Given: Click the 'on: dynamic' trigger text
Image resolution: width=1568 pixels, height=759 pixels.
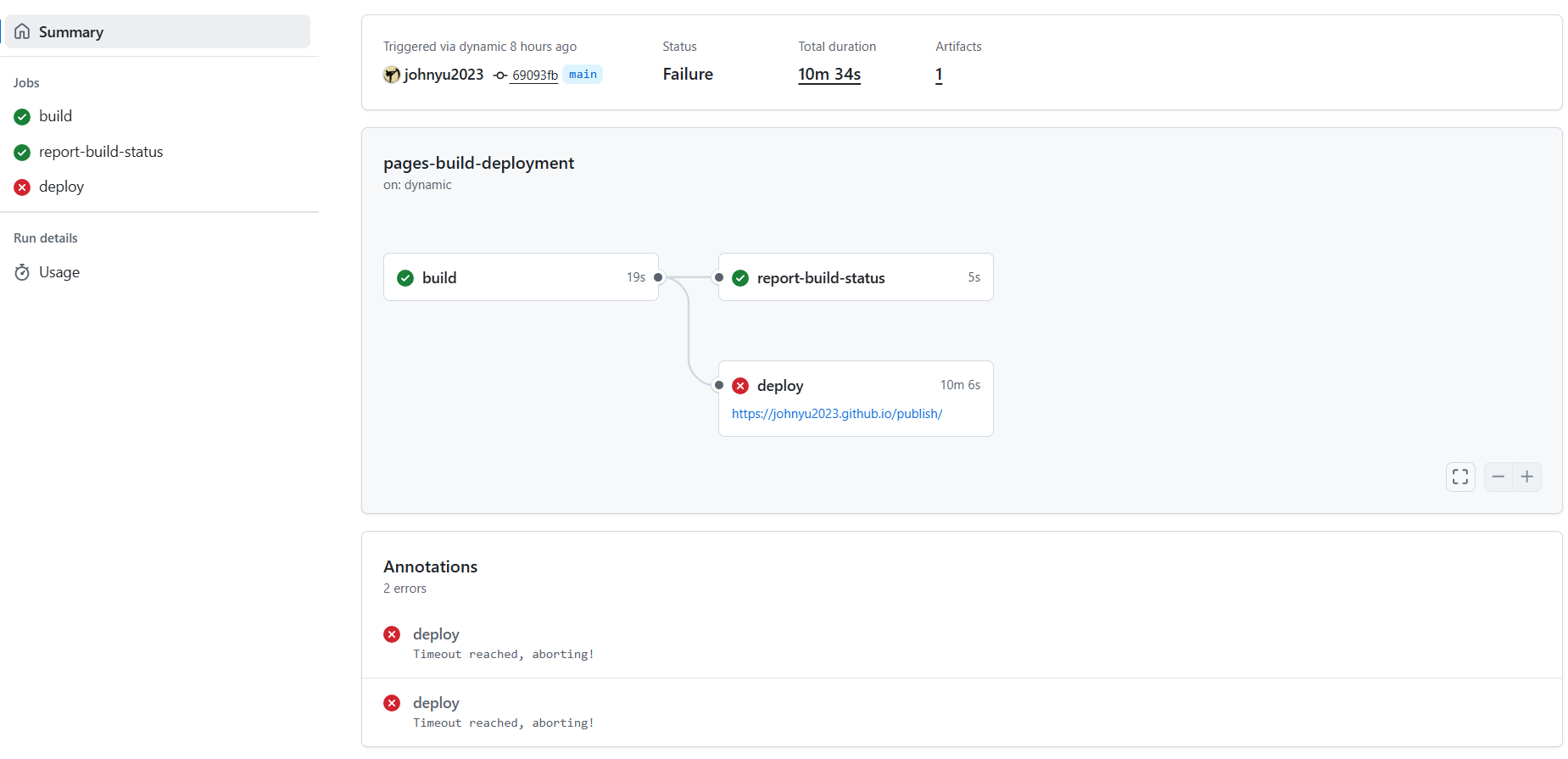Looking at the screenshot, I should tap(417, 185).
